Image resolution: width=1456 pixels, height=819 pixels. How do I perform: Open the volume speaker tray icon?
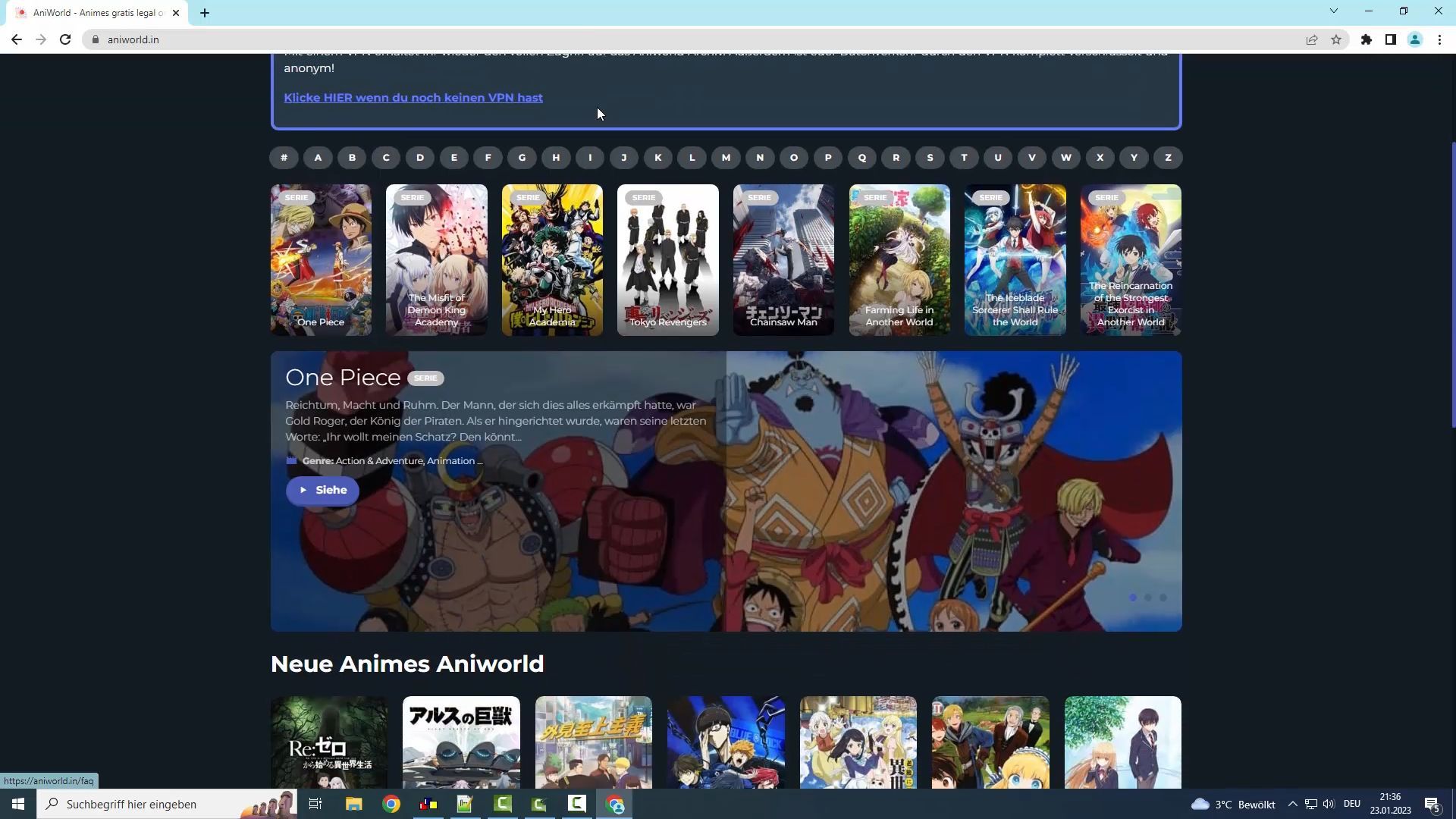(1329, 804)
